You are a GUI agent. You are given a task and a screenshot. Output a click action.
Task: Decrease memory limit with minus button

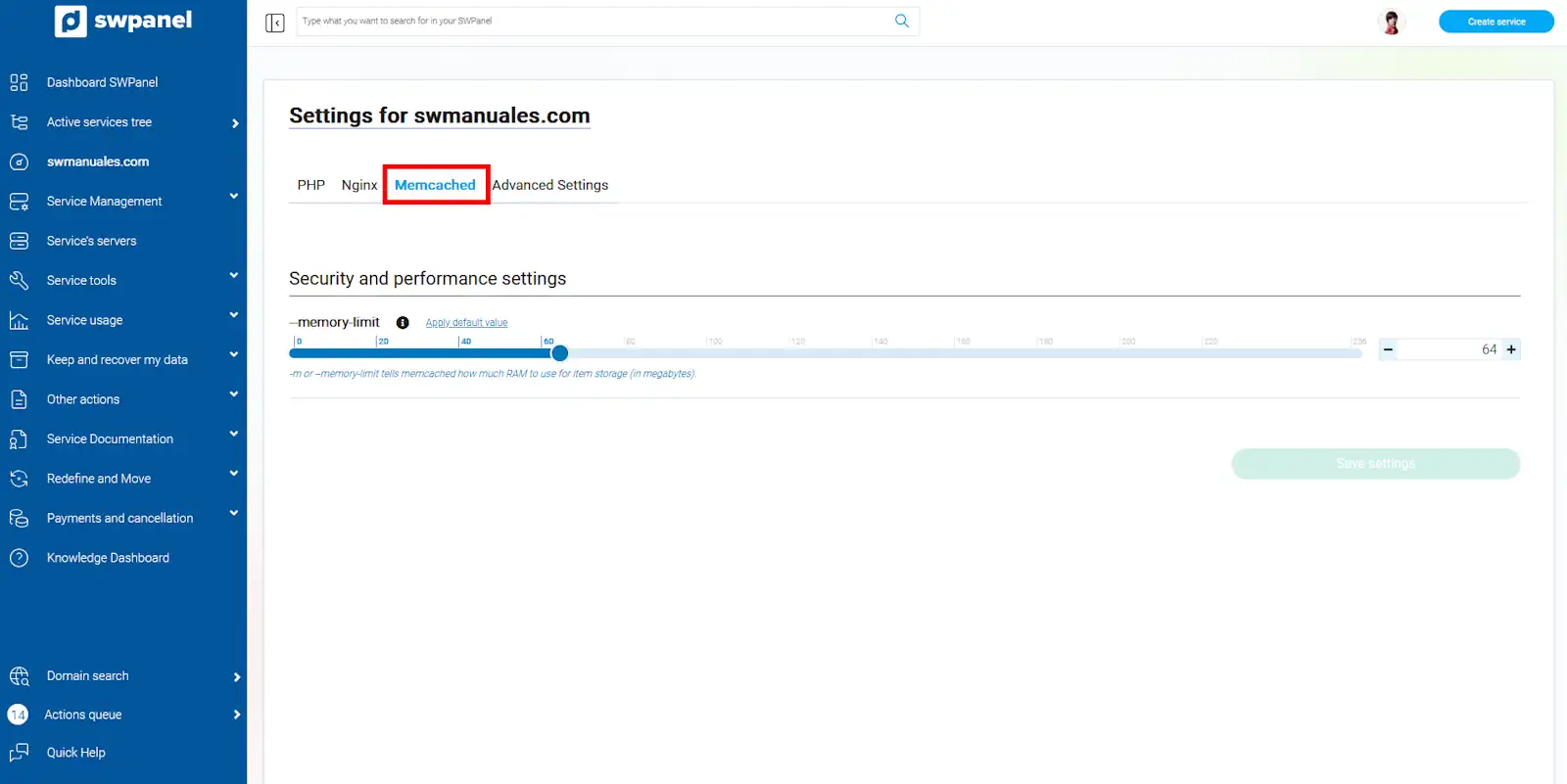(x=1388, y=349)
